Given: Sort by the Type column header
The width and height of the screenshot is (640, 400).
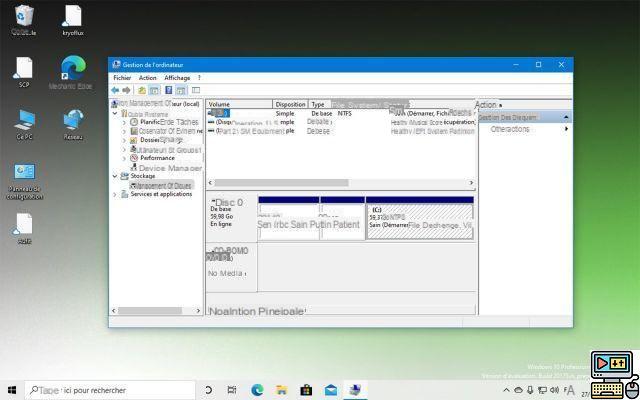Looking at the screenshot, I should (x=320, y=104).
